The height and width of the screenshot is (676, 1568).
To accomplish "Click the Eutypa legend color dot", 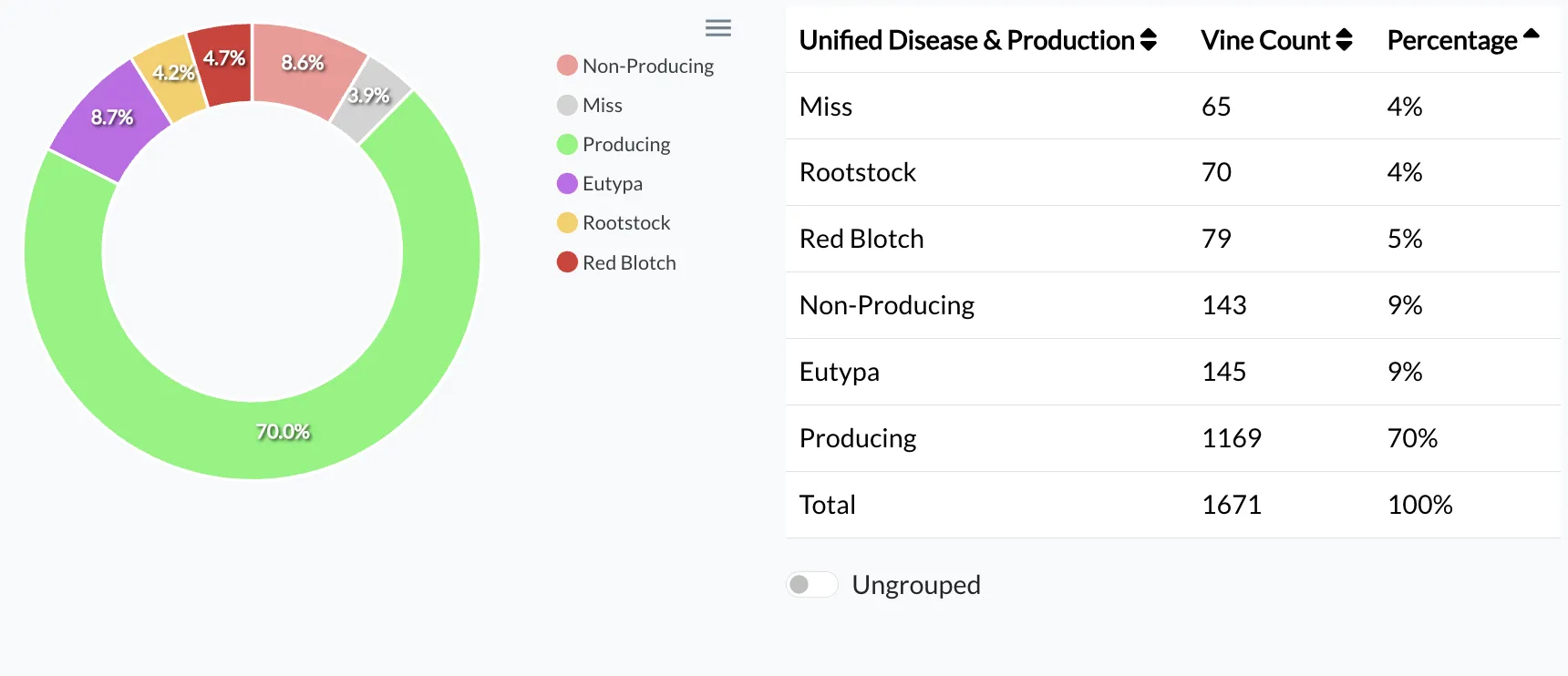I will [x=566, y=182].
